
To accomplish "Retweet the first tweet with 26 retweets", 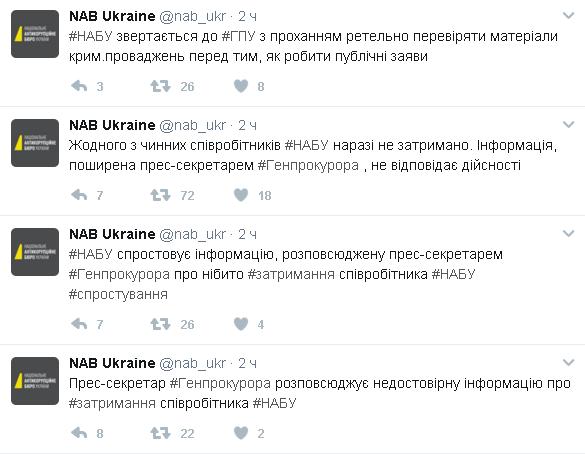I will [160, 86].
